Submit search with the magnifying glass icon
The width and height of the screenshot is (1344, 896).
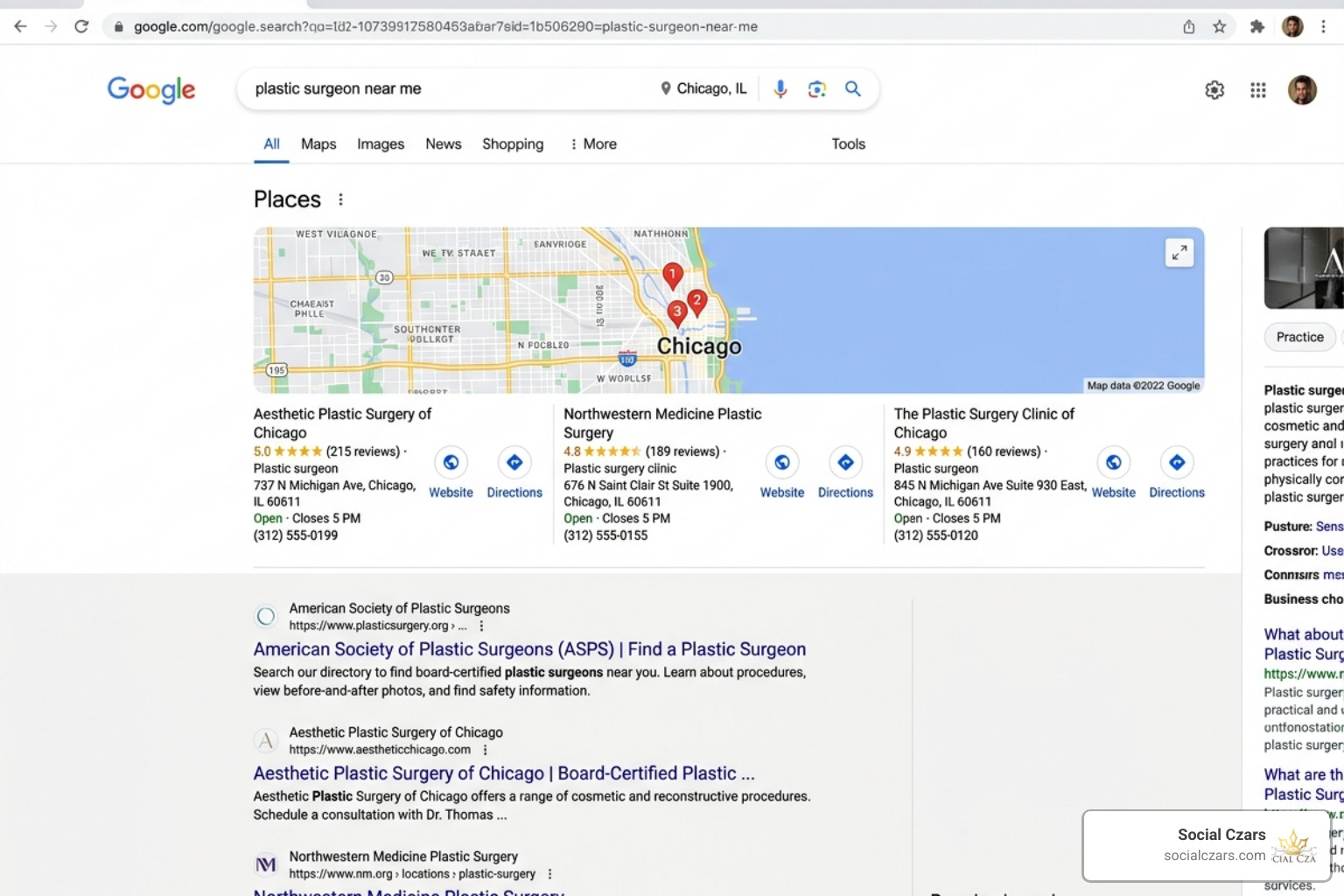pyautogui.click(x=853, y=88)
